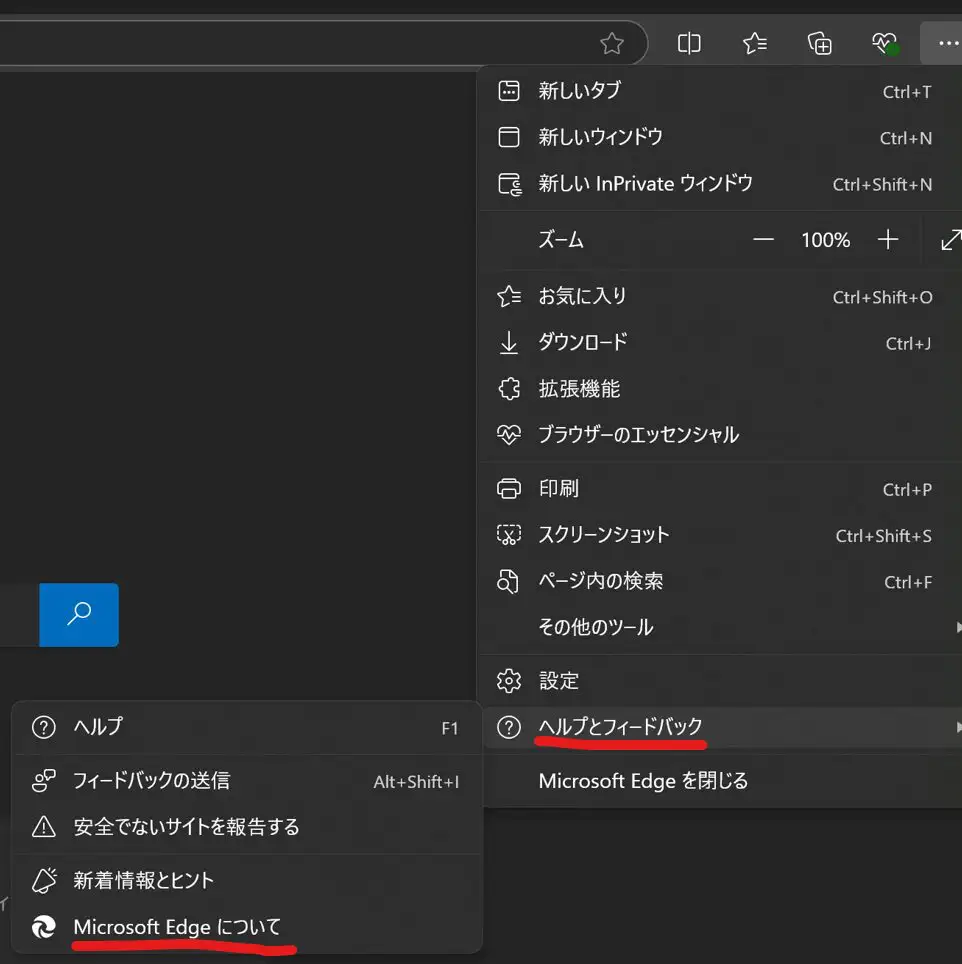Select Microsoft Edge を閉じる

pos(719,781)
